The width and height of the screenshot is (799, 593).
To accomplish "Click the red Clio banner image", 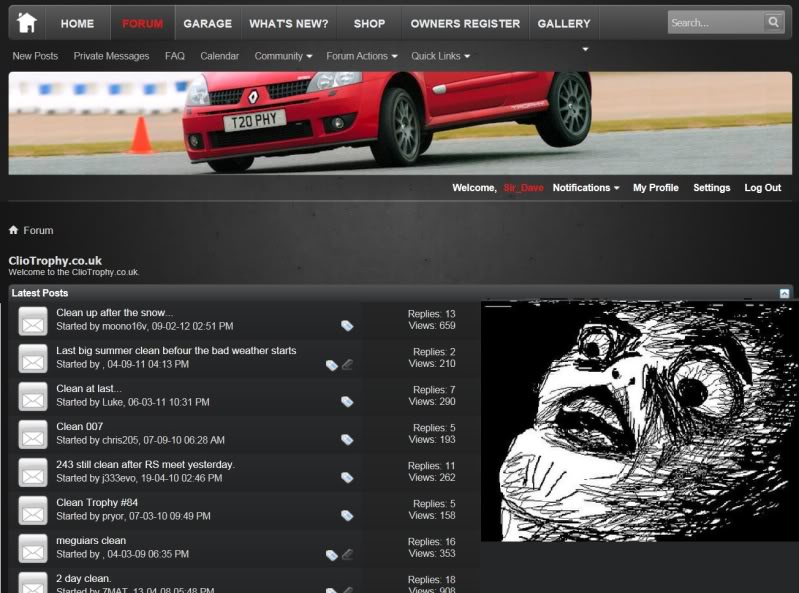I will (x=400, y=122).
